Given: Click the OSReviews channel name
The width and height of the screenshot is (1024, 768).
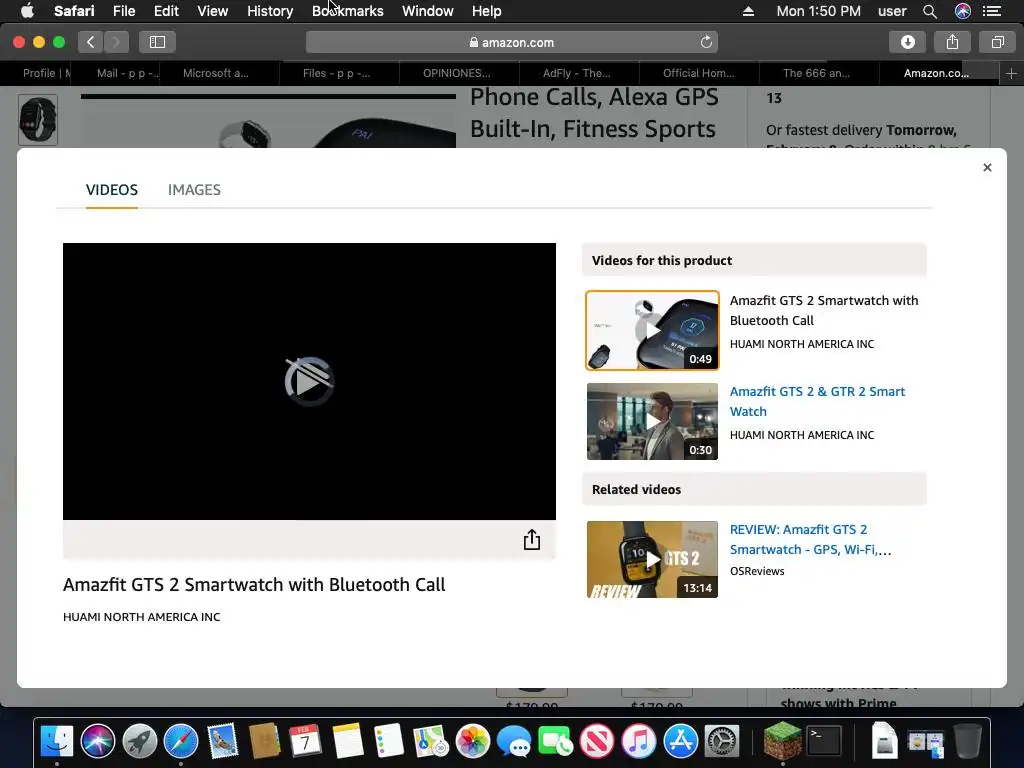Looking at the screenshot, I should click(757, 571).
